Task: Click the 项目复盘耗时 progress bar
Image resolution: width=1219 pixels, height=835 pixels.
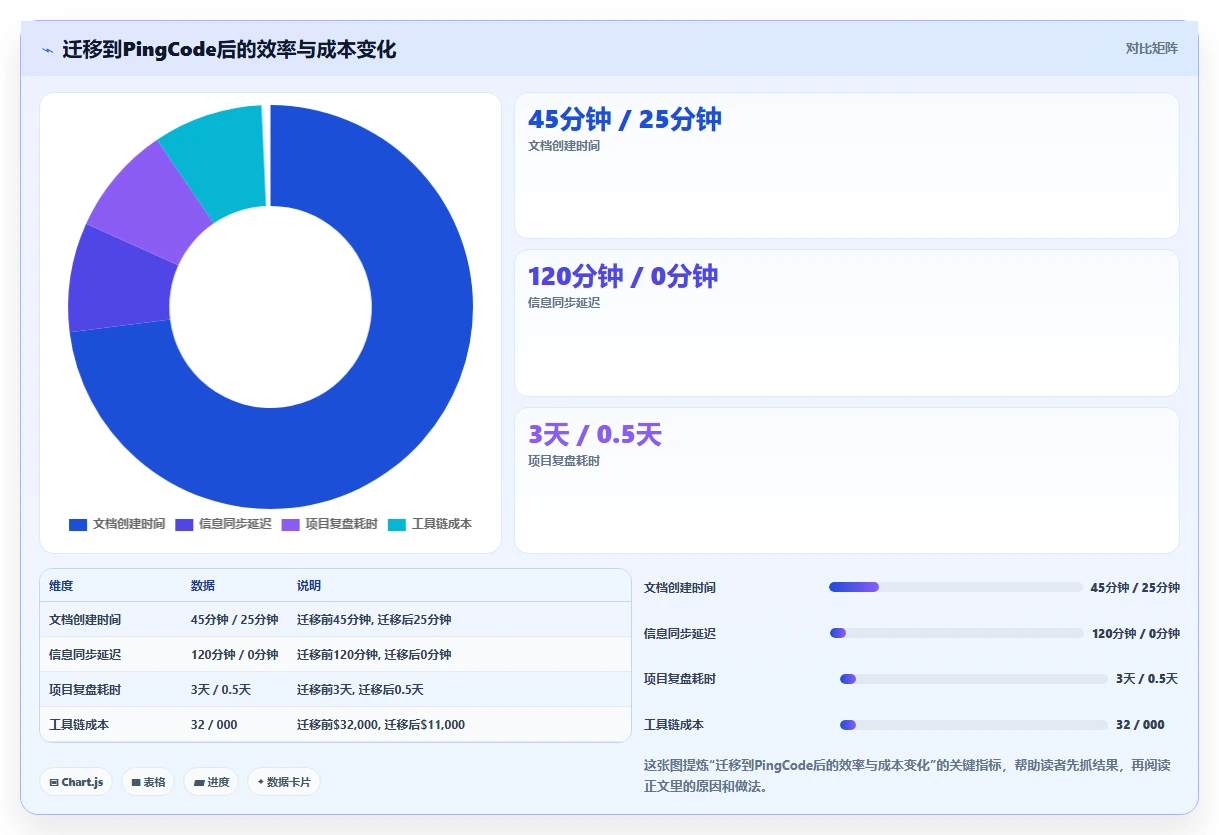Action: pyautogui.click(x=974, y=679)
